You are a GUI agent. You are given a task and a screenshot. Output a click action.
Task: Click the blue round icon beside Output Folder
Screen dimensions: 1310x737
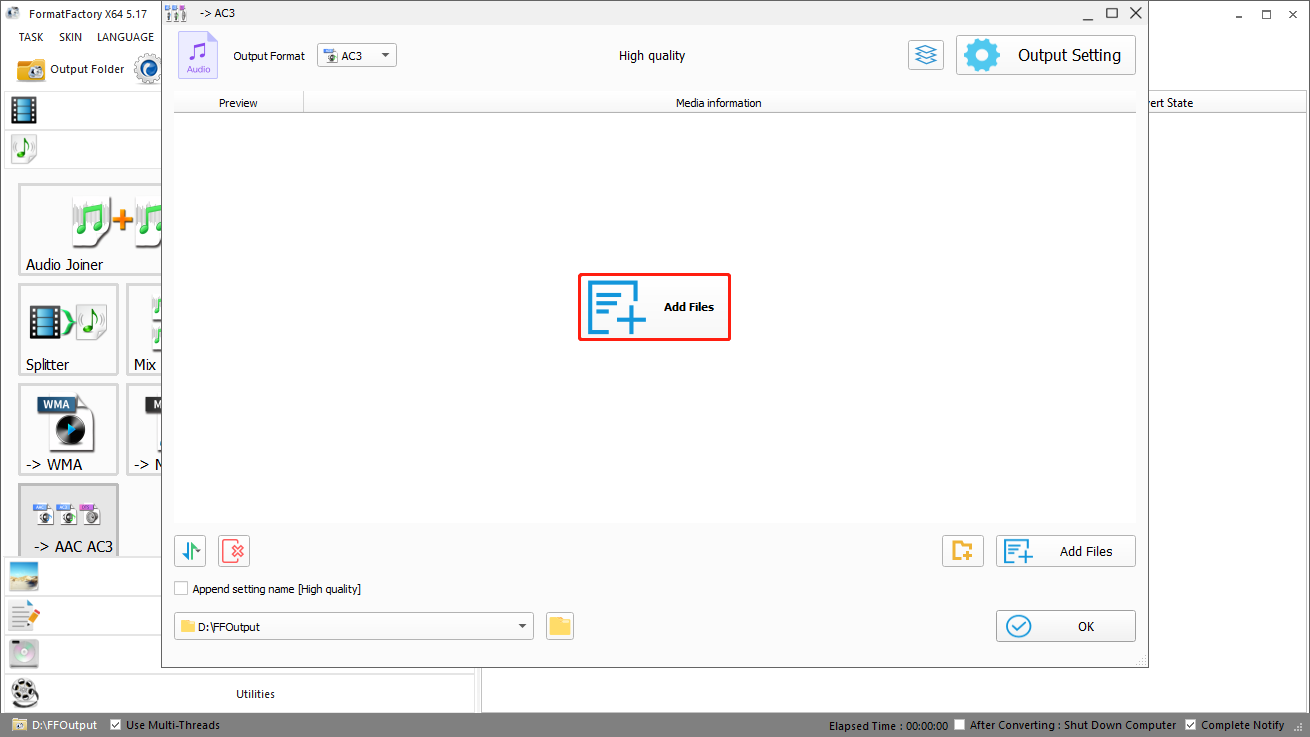tap(148, 69)
